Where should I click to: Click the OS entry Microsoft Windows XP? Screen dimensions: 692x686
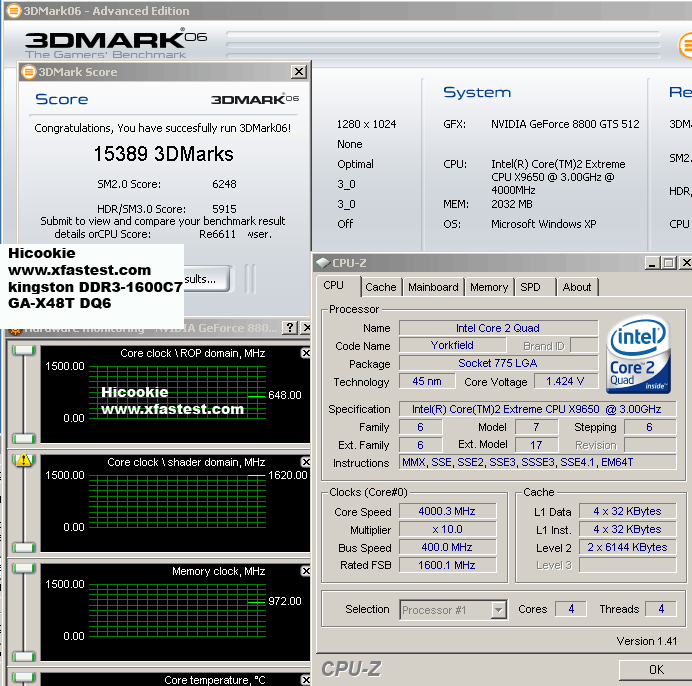(543, 224)
